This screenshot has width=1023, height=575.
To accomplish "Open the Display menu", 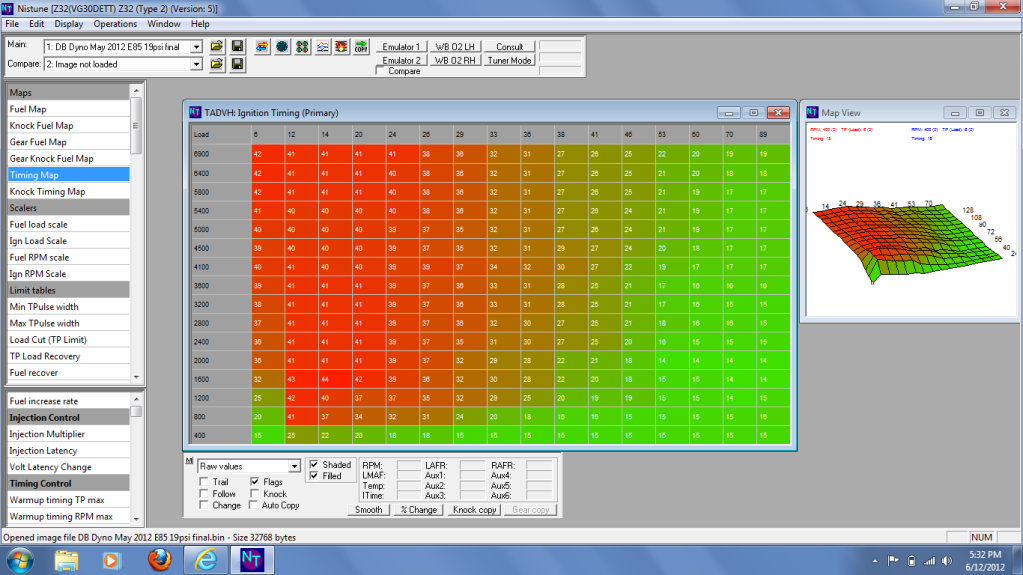I will point(69,23).
